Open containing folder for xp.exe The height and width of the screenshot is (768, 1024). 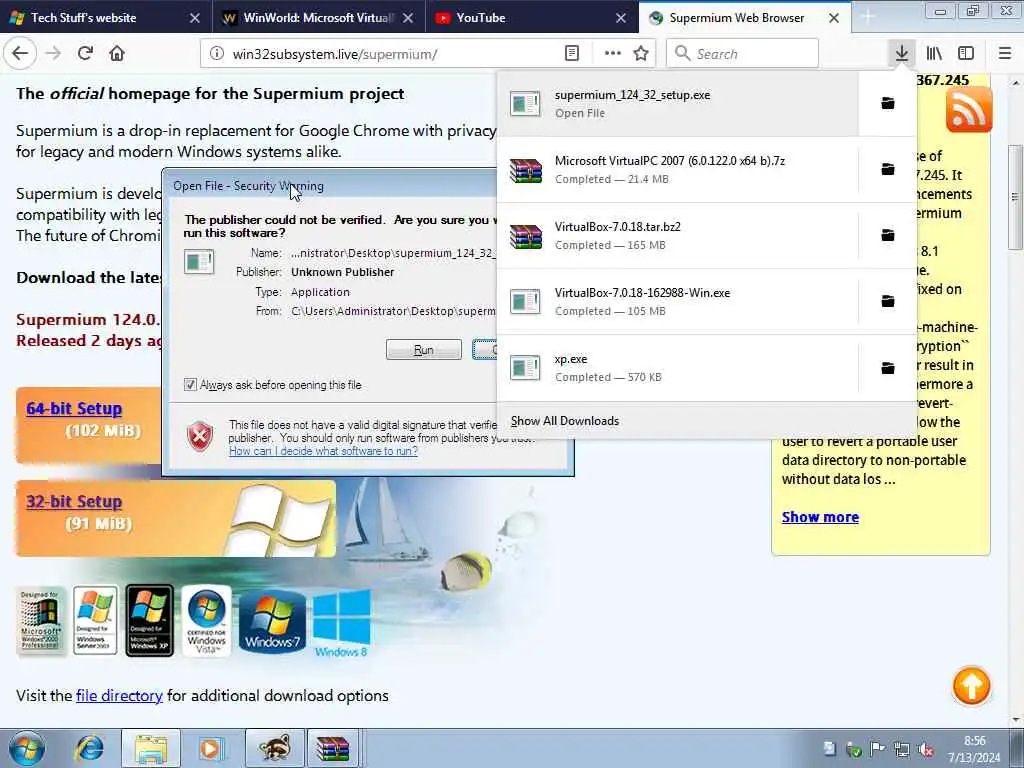(888, 368)
